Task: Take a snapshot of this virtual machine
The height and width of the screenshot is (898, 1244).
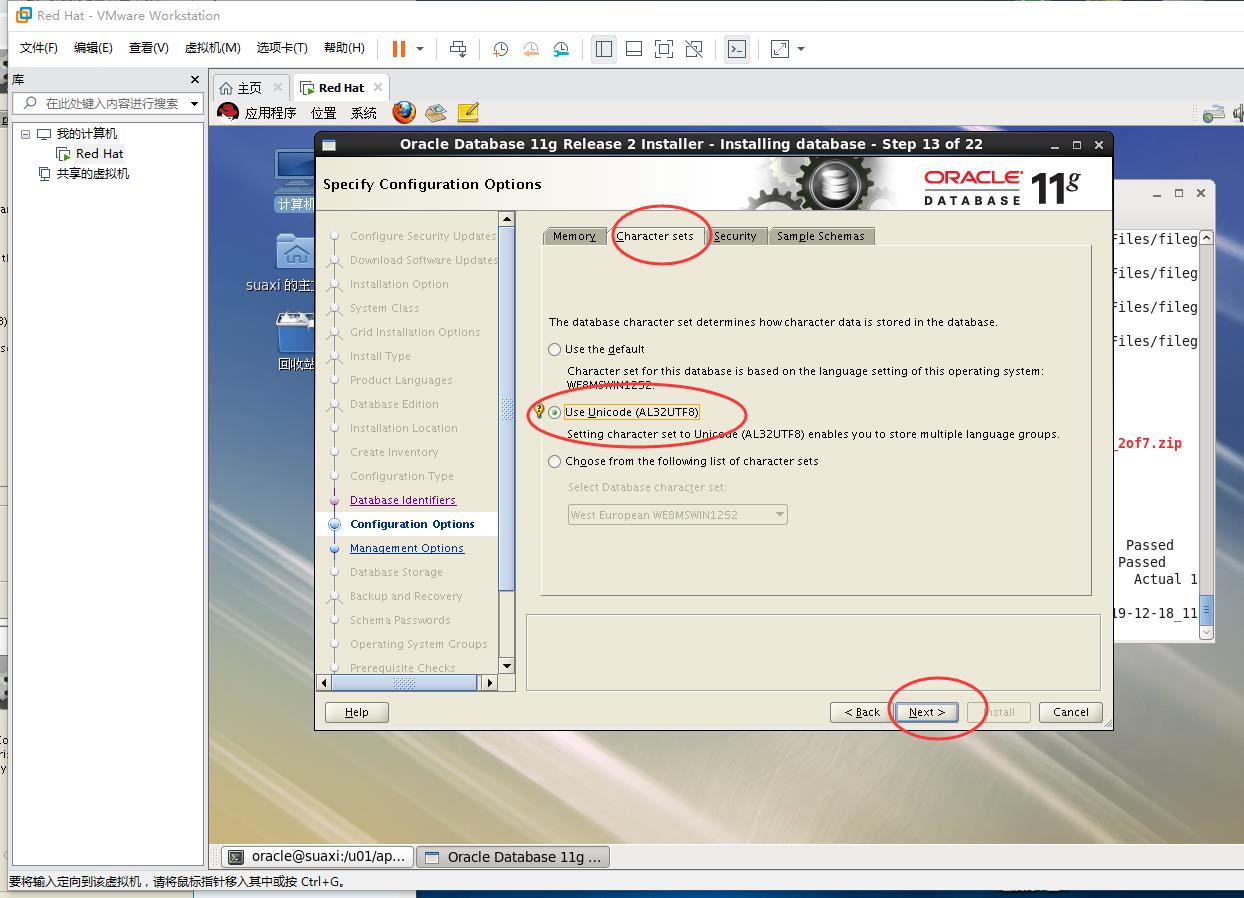Action: click(x=500, y=48)
